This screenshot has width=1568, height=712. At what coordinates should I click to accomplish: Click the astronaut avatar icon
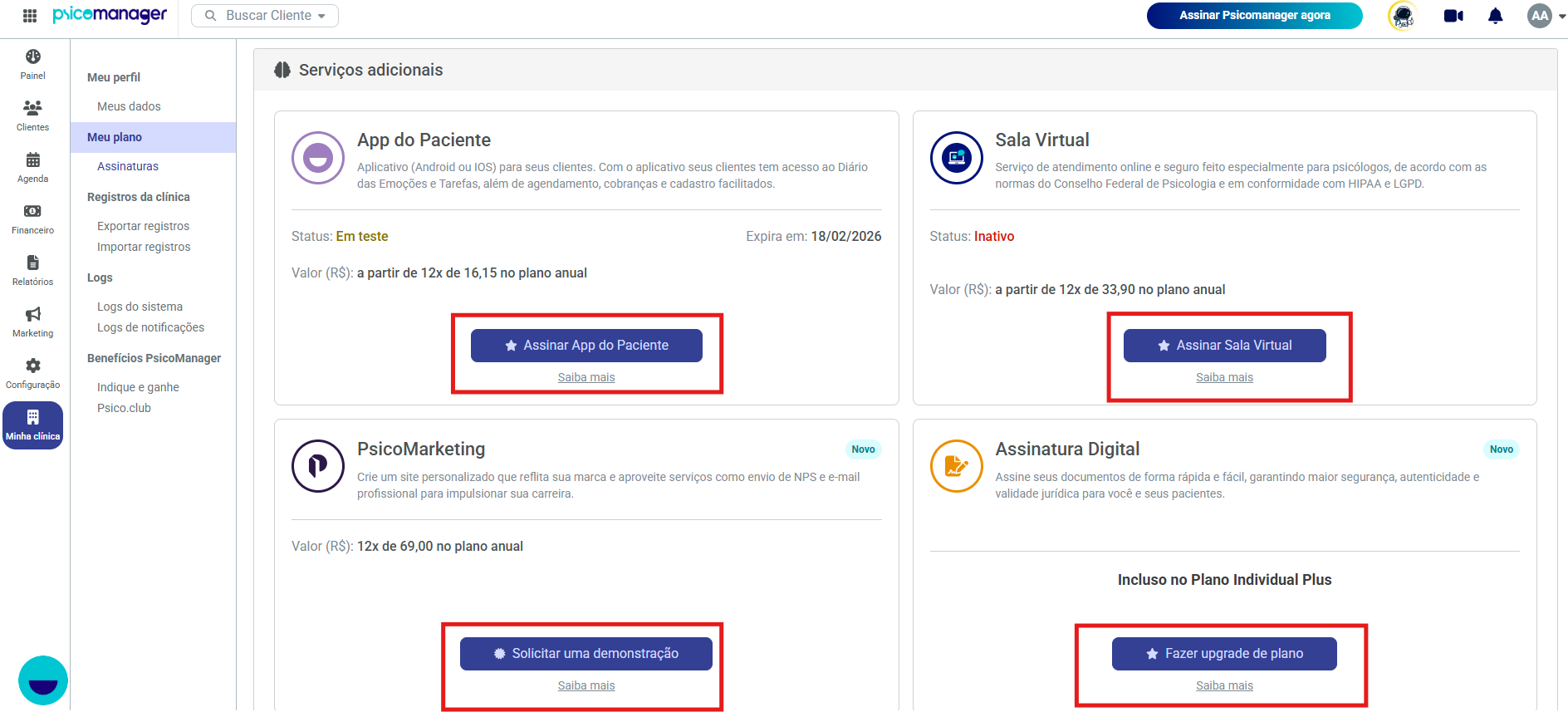point(1403,16)
